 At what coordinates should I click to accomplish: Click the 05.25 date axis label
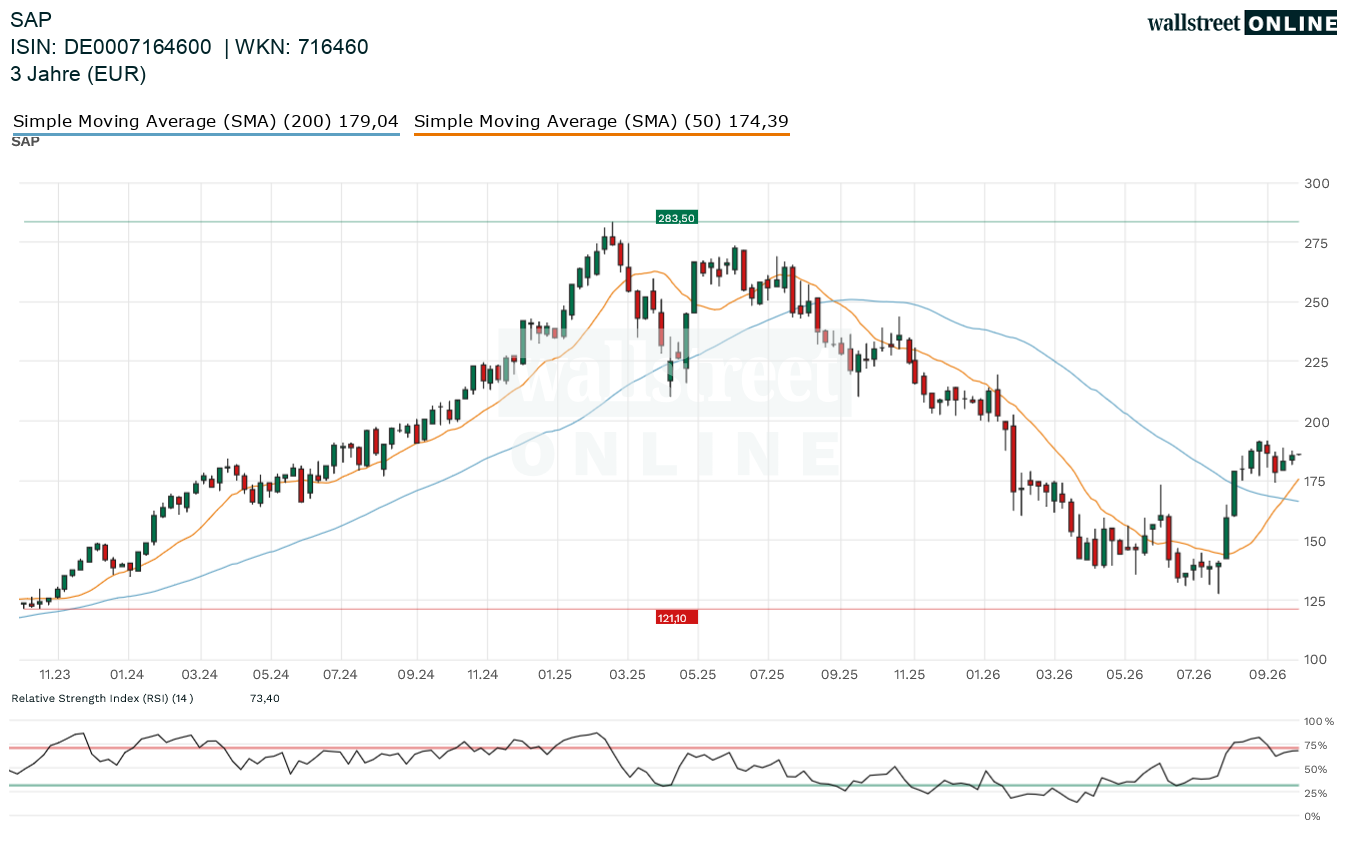(698, 675)
